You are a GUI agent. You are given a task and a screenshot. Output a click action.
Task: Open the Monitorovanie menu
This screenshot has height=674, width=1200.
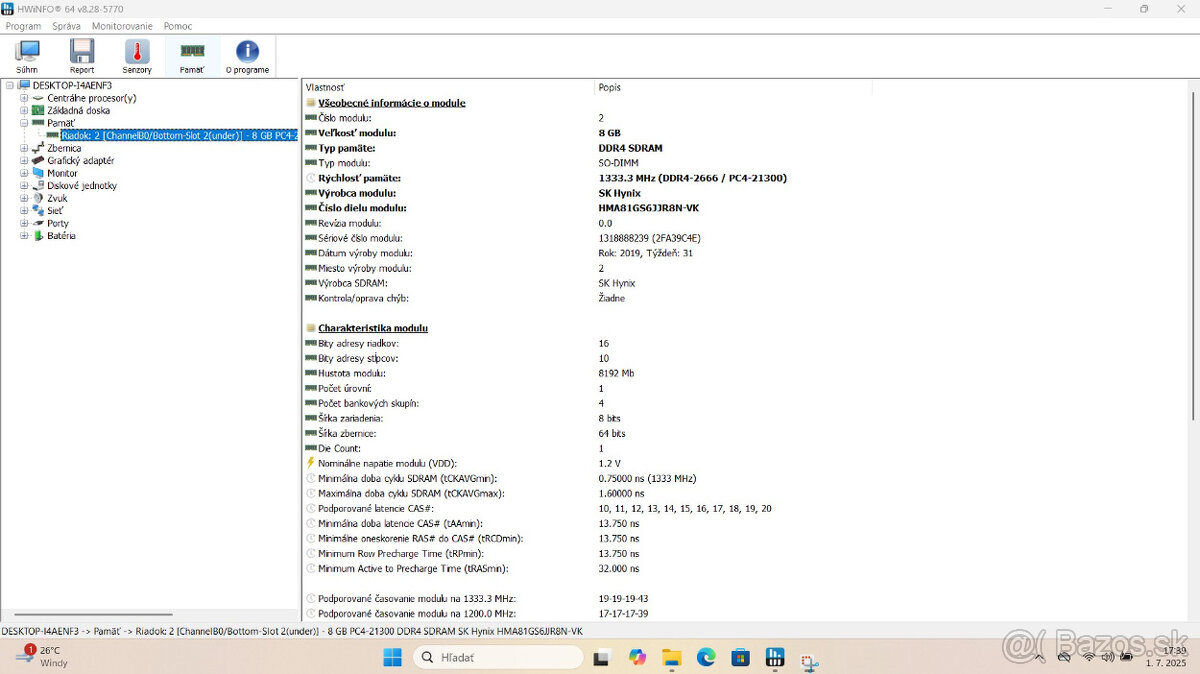(121, 25)
